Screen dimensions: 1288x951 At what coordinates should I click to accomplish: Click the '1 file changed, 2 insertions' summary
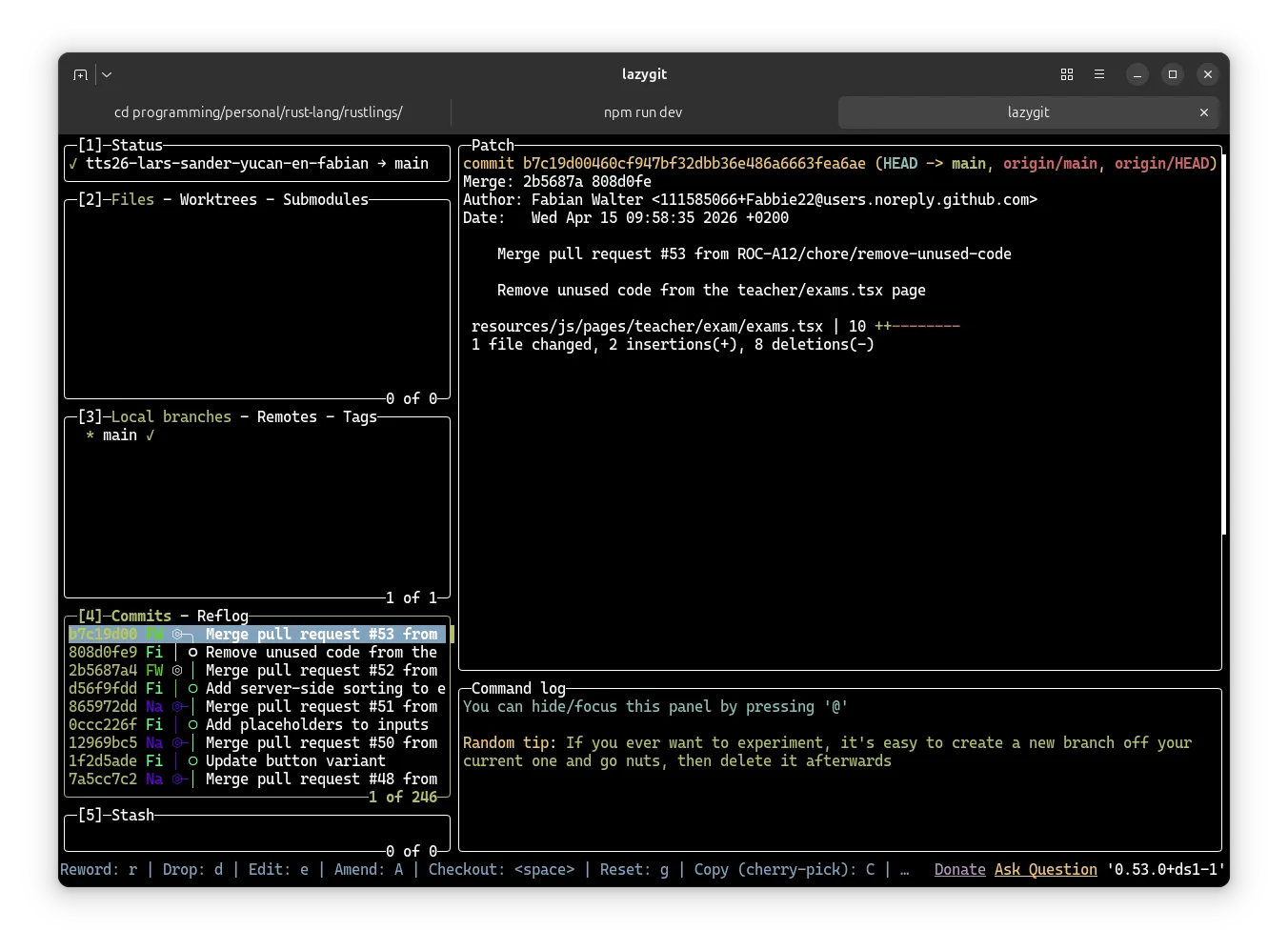pyautogui.click(x=673, y=345)
